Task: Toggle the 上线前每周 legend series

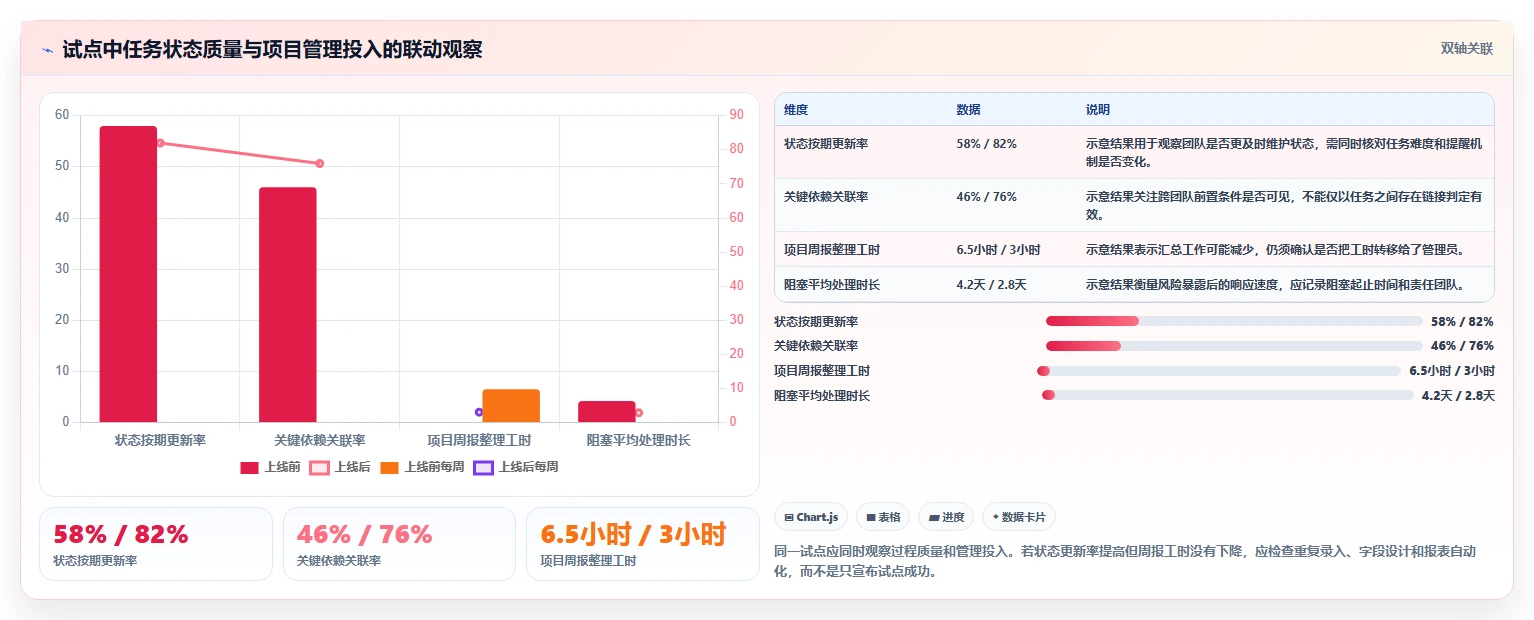Action: pos(422,467)
